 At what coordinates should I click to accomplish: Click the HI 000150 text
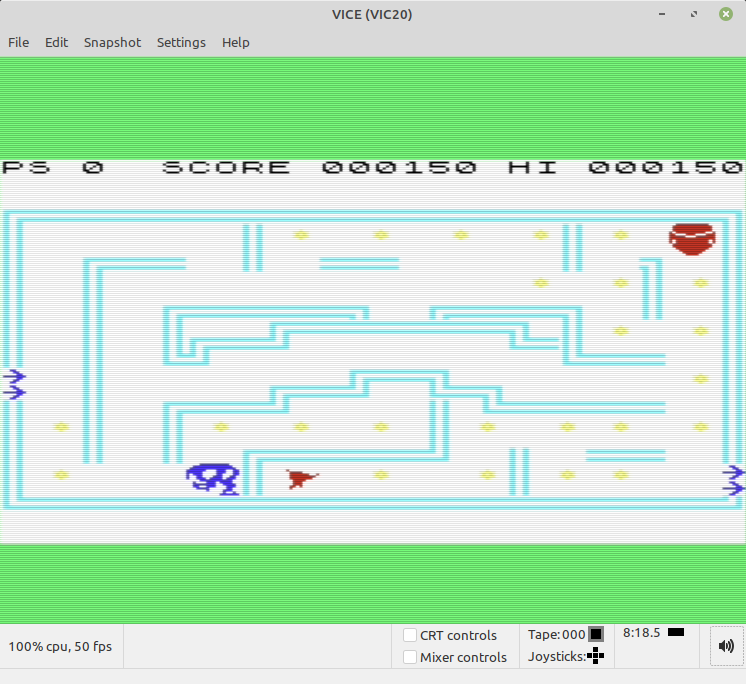click(625, 167)
